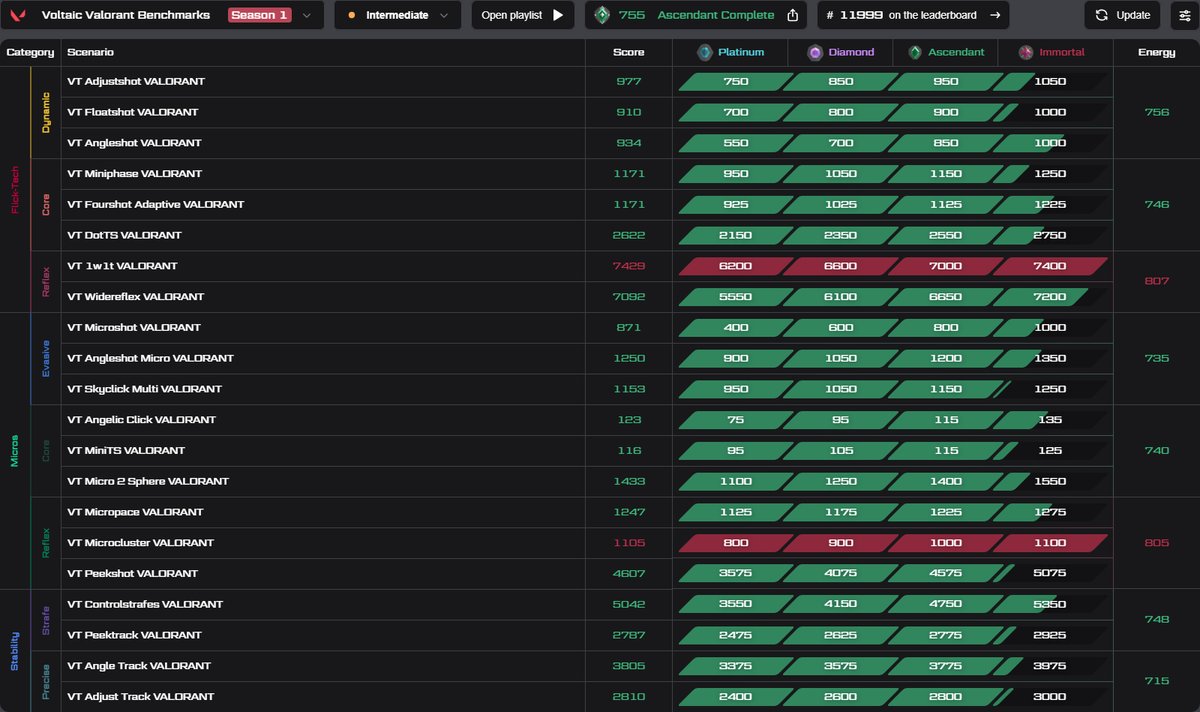Select the VT Widereflex VALORANT scenario

(x=135, y=297)
